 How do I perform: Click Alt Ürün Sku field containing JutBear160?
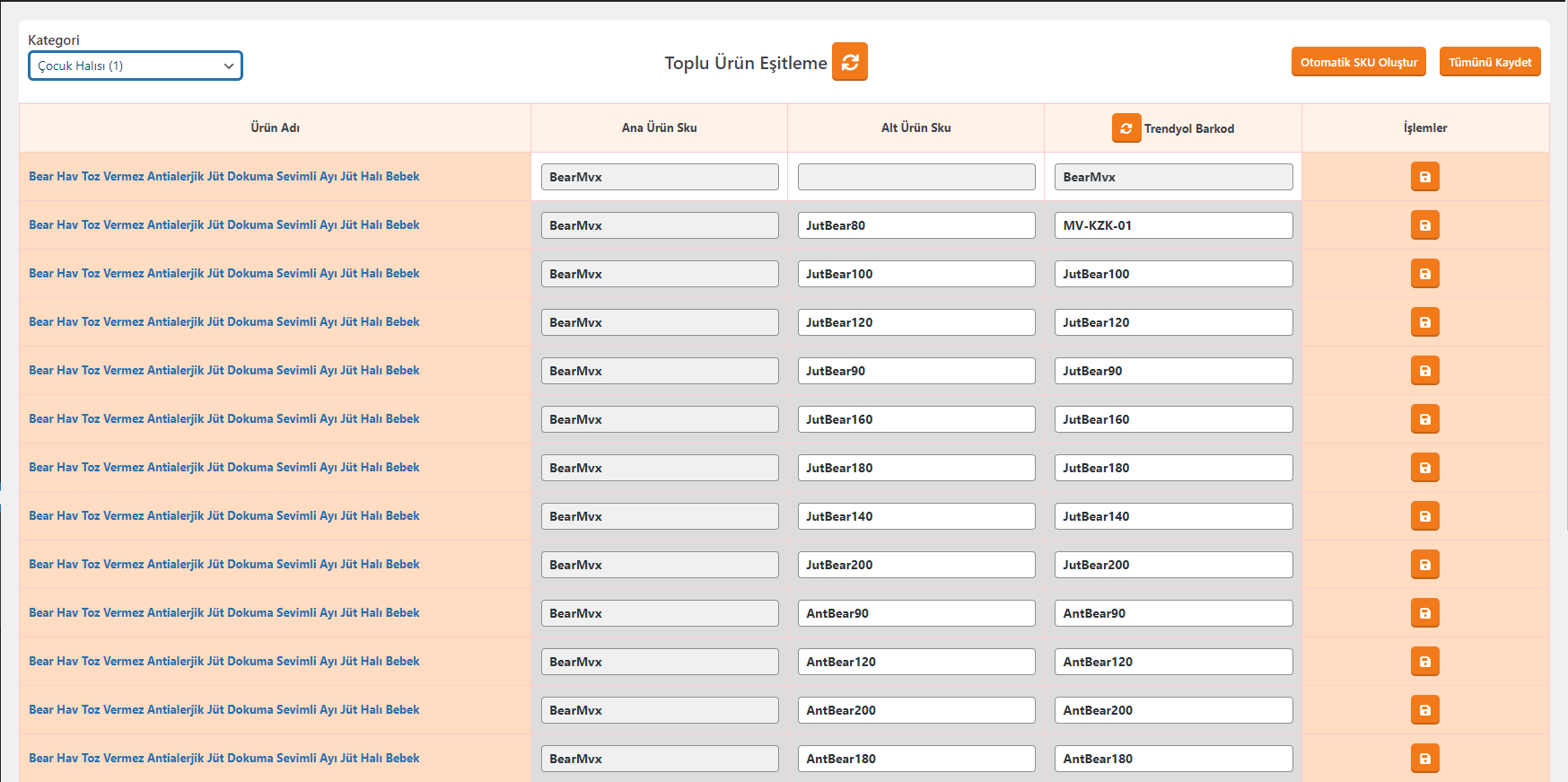[916, 419]
